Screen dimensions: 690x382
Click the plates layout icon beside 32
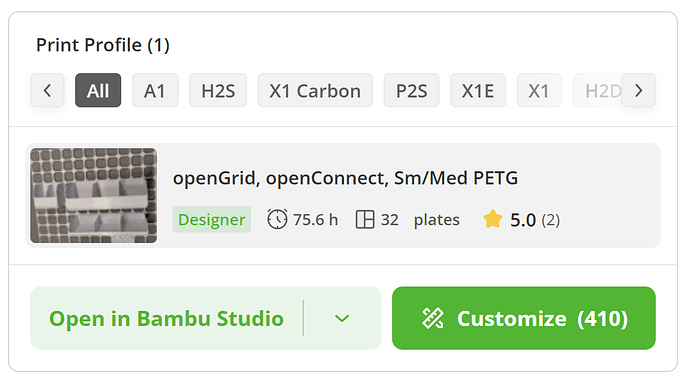pos(365,219)
